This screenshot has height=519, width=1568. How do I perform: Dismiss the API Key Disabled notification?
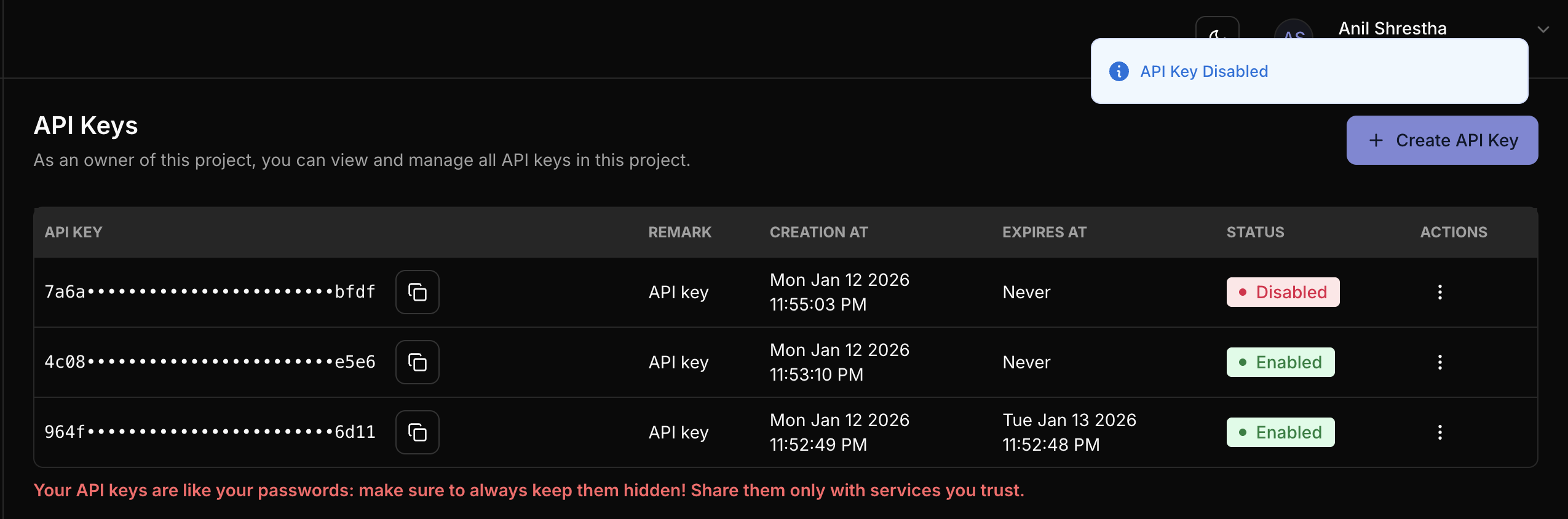click(x=1309, y=71)
